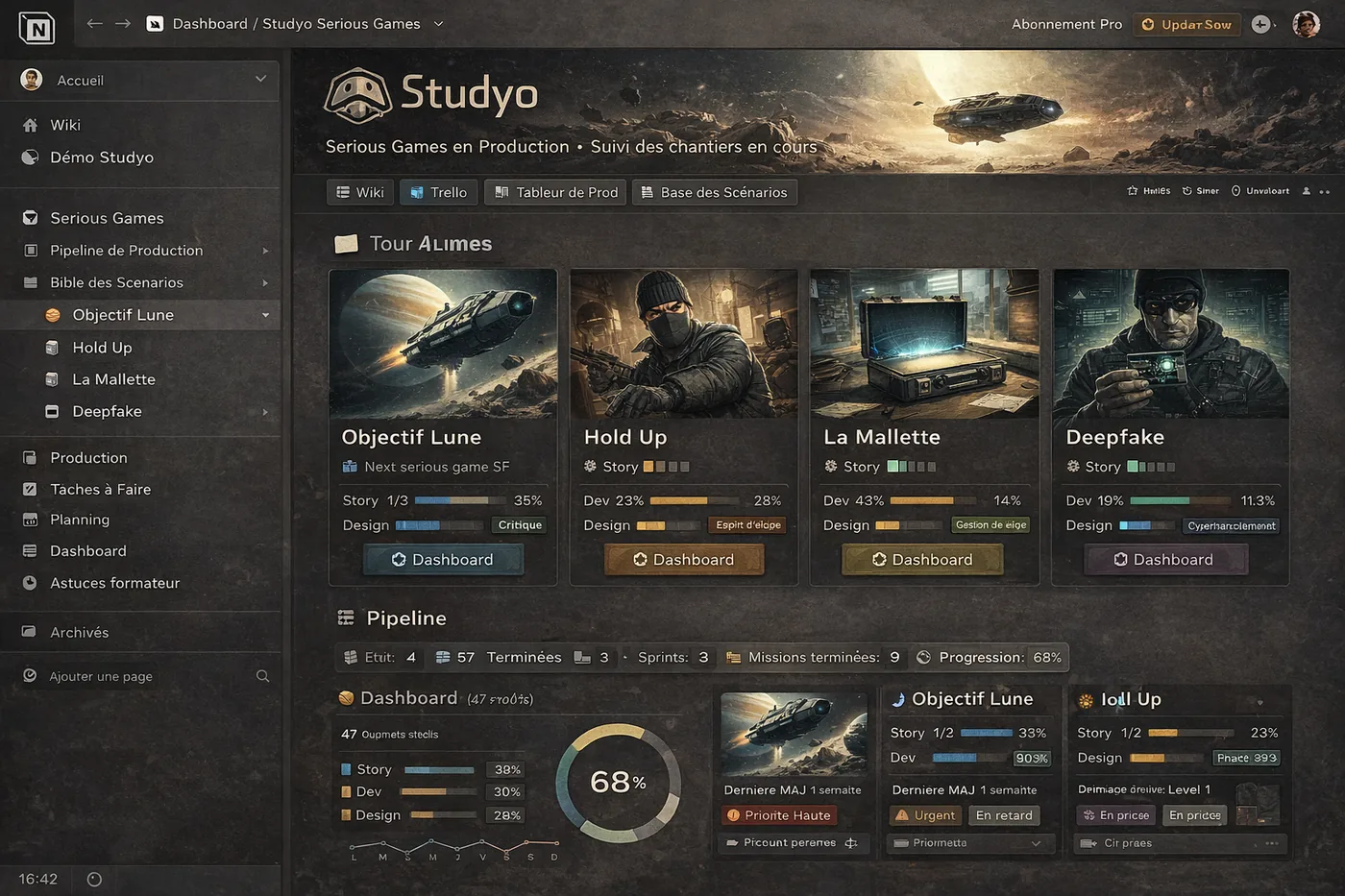The height and width of the screenshot is (896, 1345).
Task: Open the Hold Up card Dashboard button
Action: (684, 559)
